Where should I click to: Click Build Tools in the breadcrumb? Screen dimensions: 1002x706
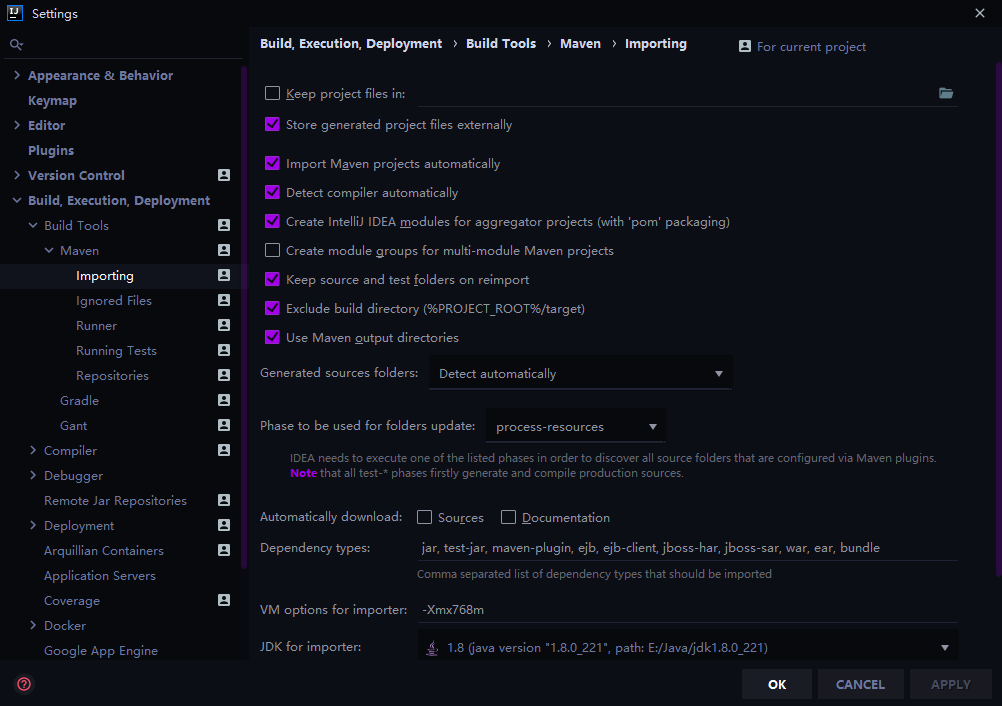pyautogui.click(x=501, y=43)
